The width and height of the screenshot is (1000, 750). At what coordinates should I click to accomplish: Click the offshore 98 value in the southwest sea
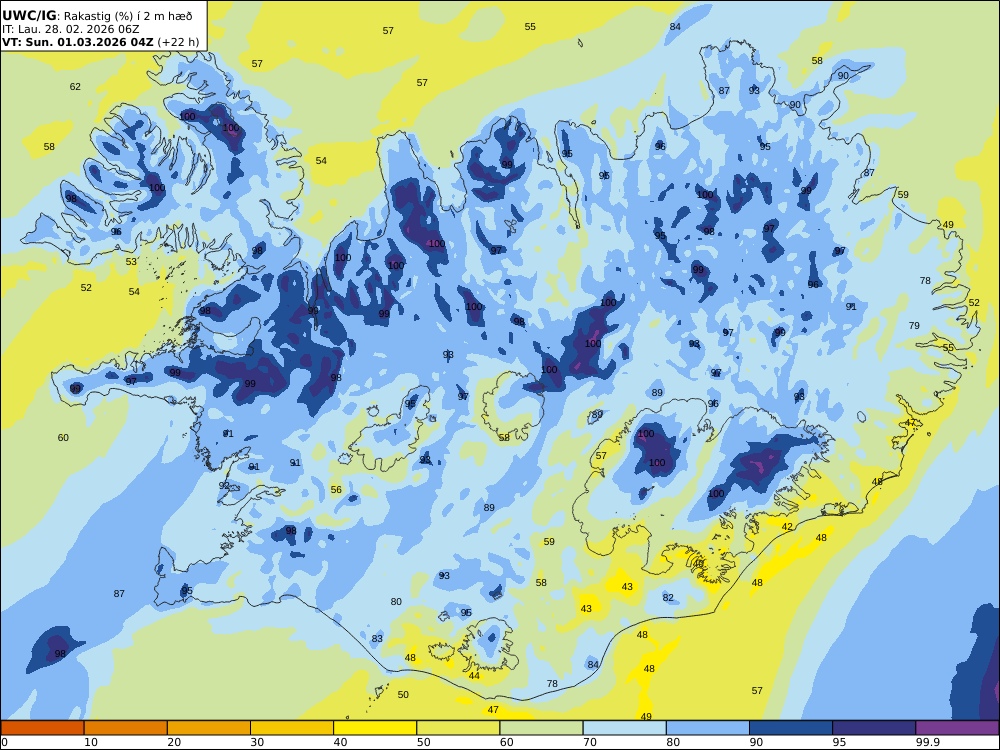coord(60,654)
